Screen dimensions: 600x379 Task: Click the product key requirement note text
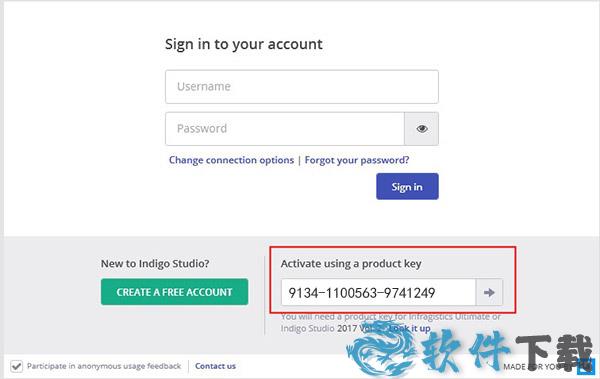pyautogui.click(x=390, y=322)
